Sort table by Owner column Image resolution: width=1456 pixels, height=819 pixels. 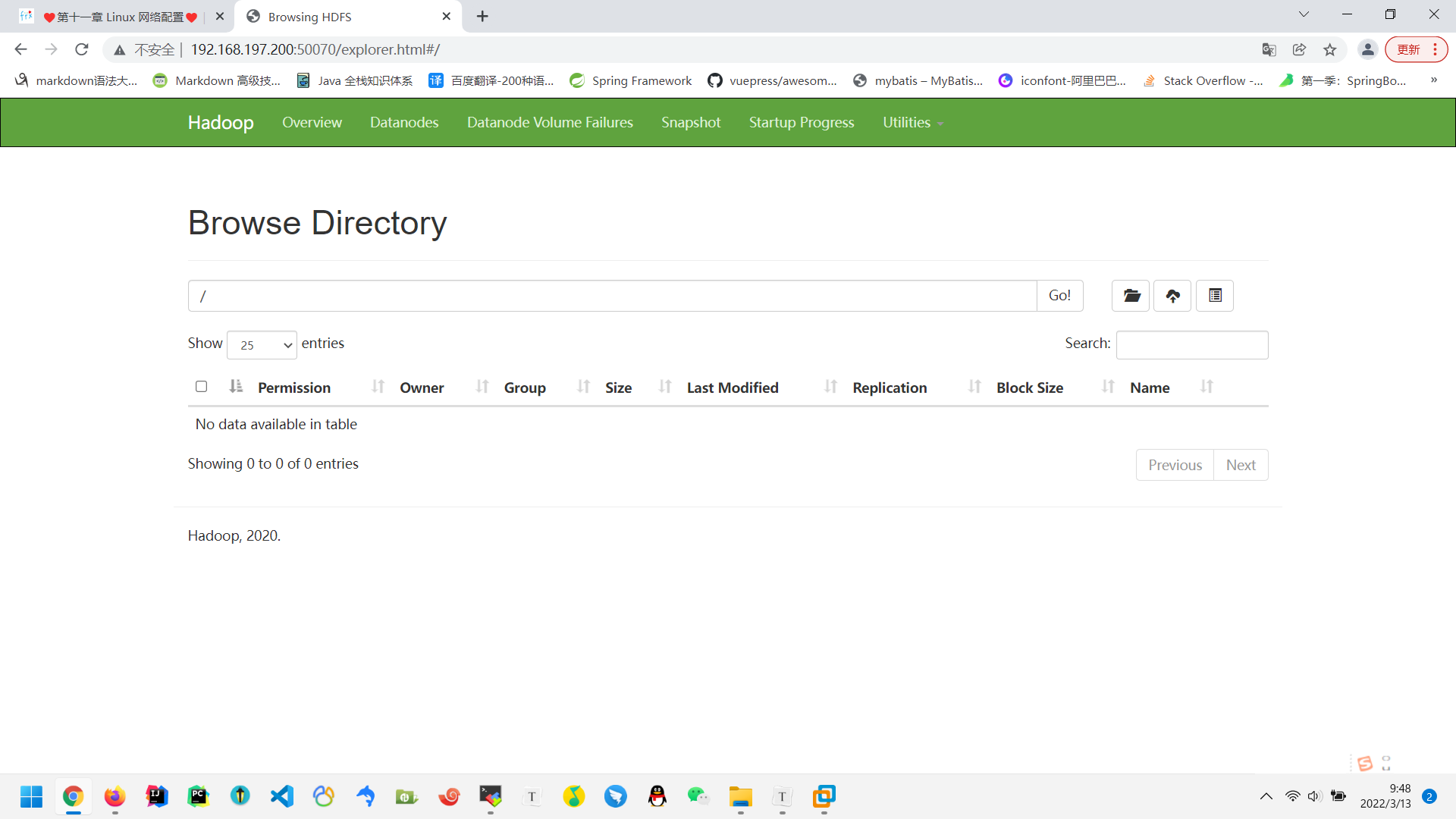tap(422, 388)
